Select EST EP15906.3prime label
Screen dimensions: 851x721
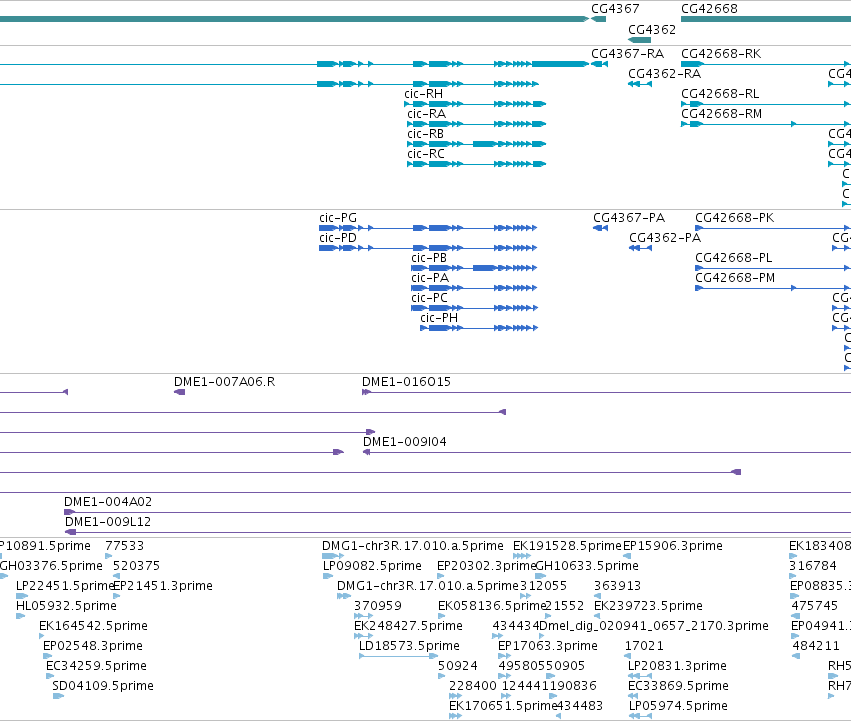click(673, 546)
